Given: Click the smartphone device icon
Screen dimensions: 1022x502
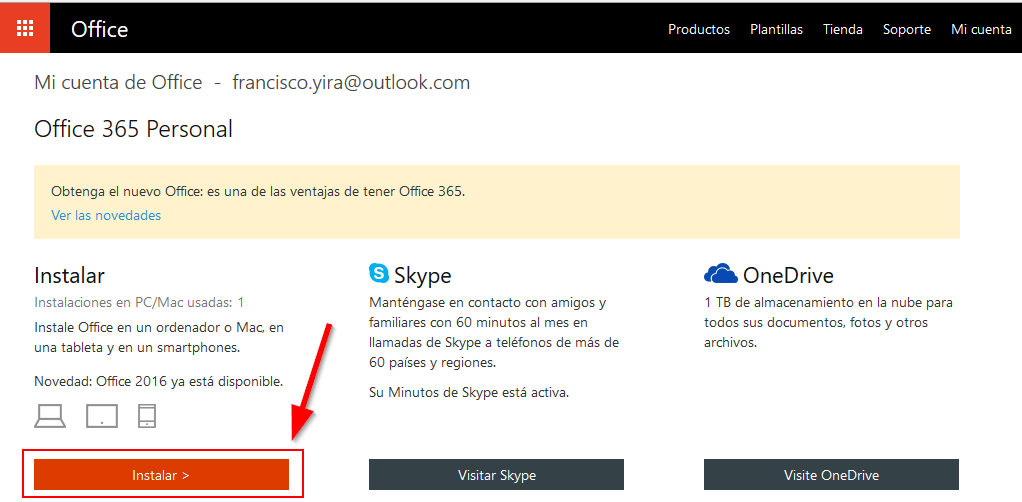Looking at the screenshot, I should 147,416.
